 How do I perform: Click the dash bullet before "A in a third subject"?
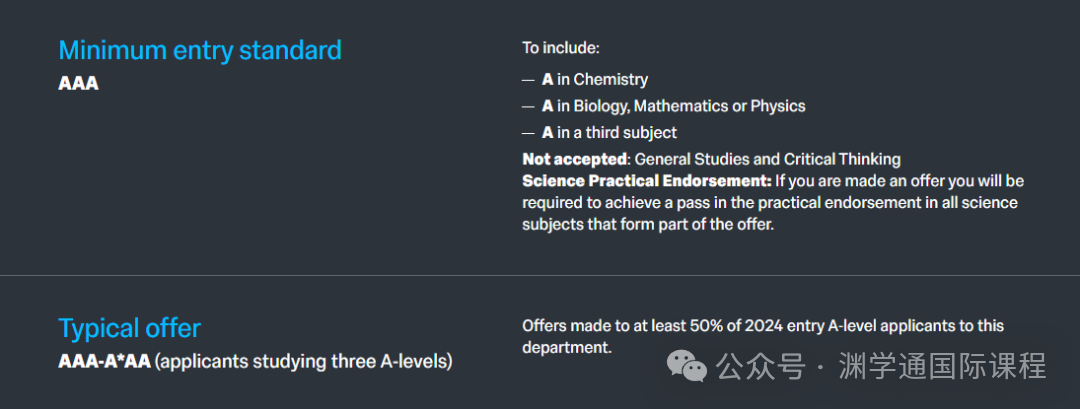pyautogui.click(x=528, y=133)
